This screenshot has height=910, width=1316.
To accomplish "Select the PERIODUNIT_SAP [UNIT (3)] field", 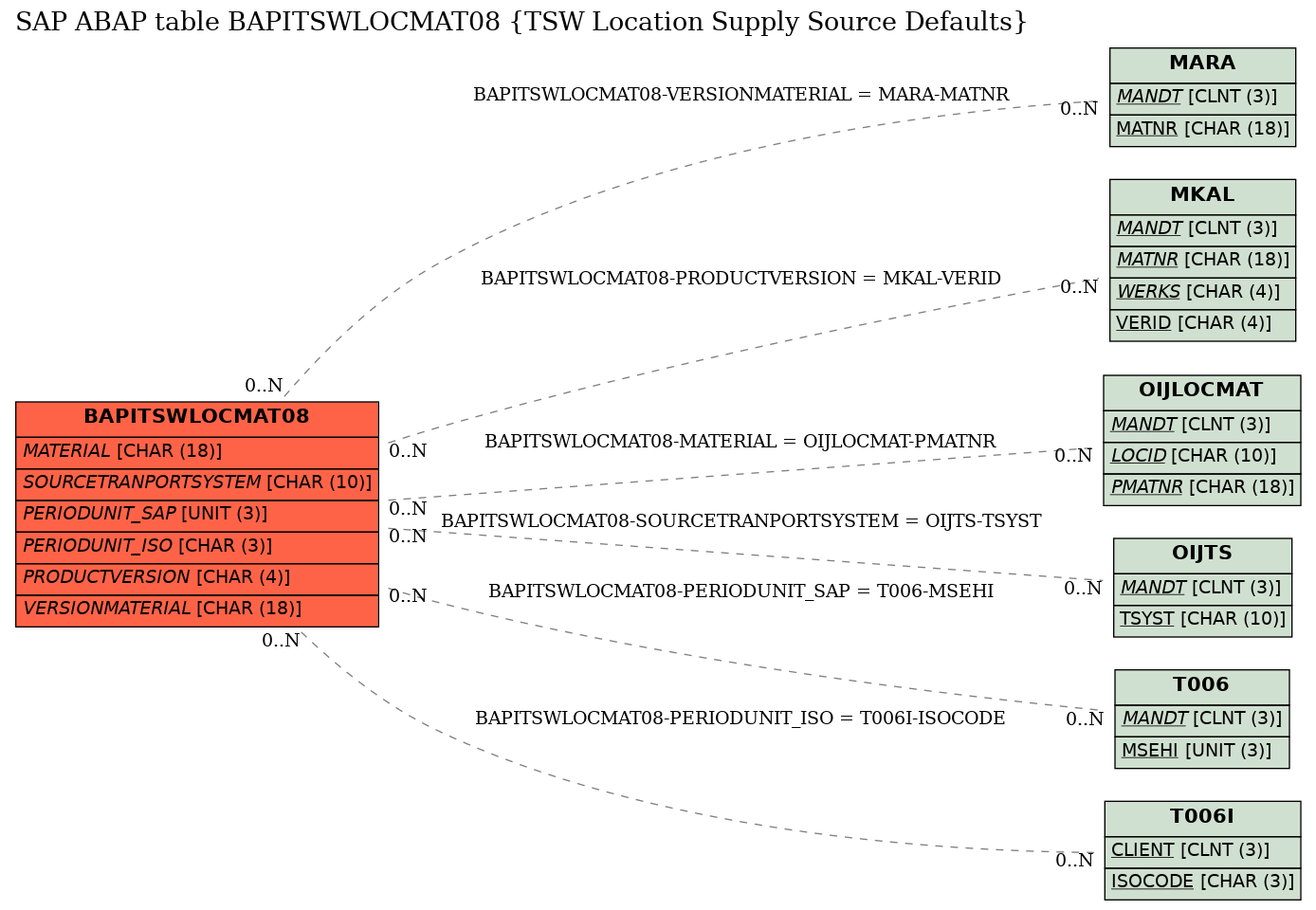I will tap(197, 515).
